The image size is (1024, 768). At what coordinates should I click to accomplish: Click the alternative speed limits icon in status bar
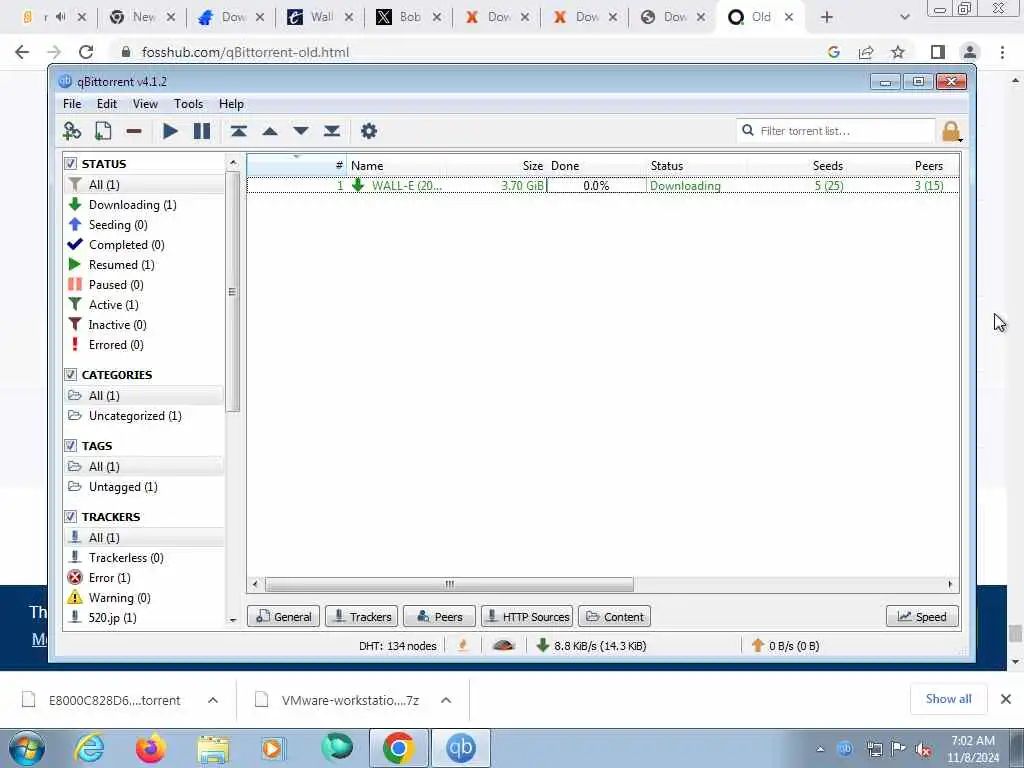[x=504, y=646]
